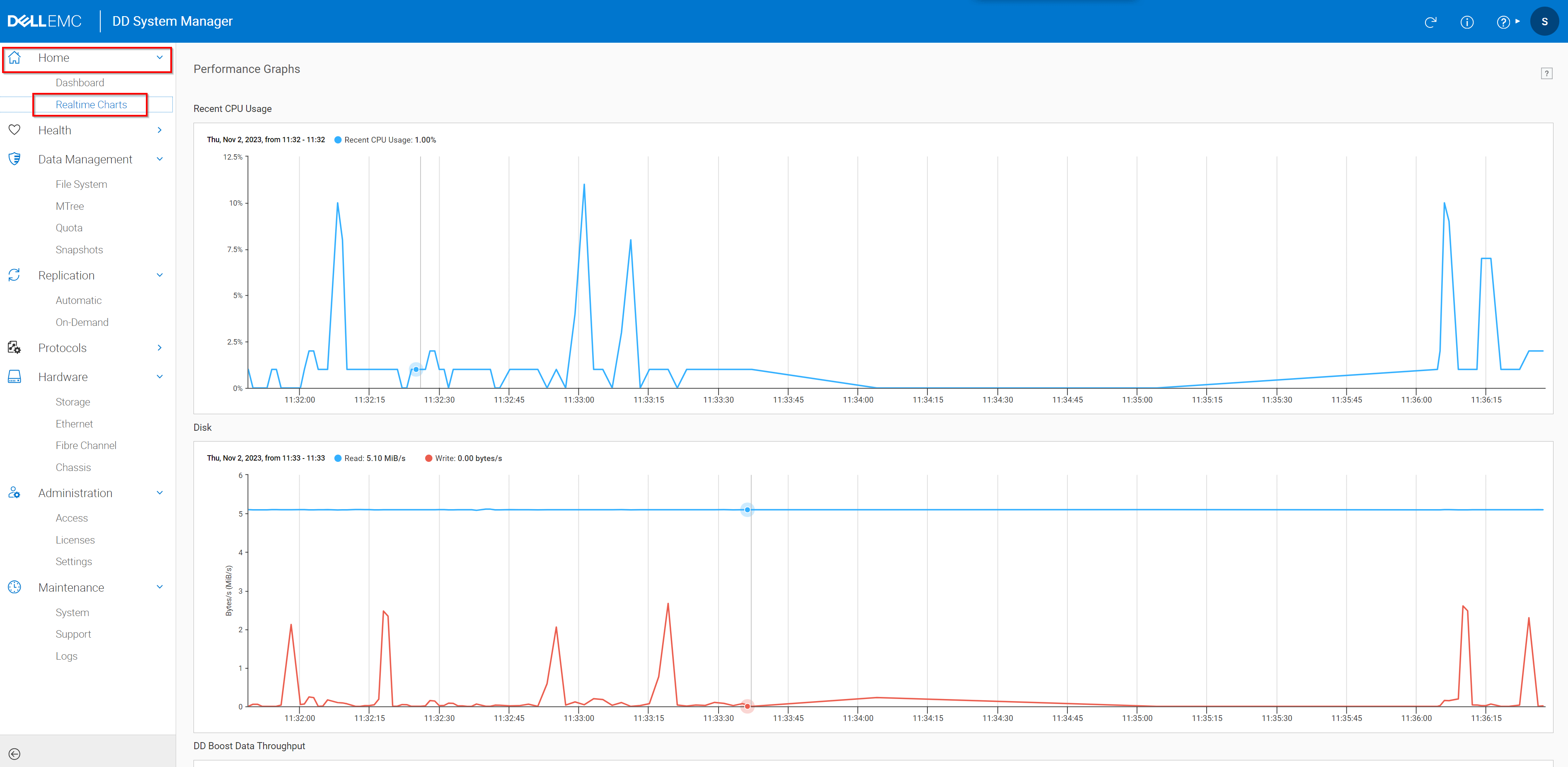
Task: Click the Administration user icon
Action: 15,492
